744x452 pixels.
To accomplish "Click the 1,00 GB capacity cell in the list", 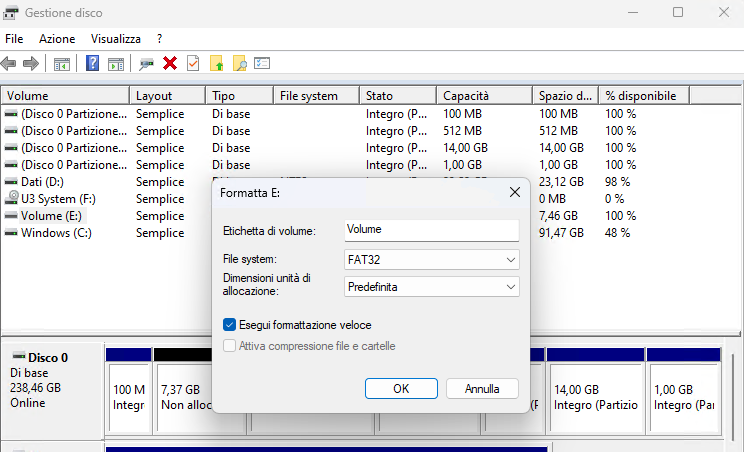I will [463, 165].
